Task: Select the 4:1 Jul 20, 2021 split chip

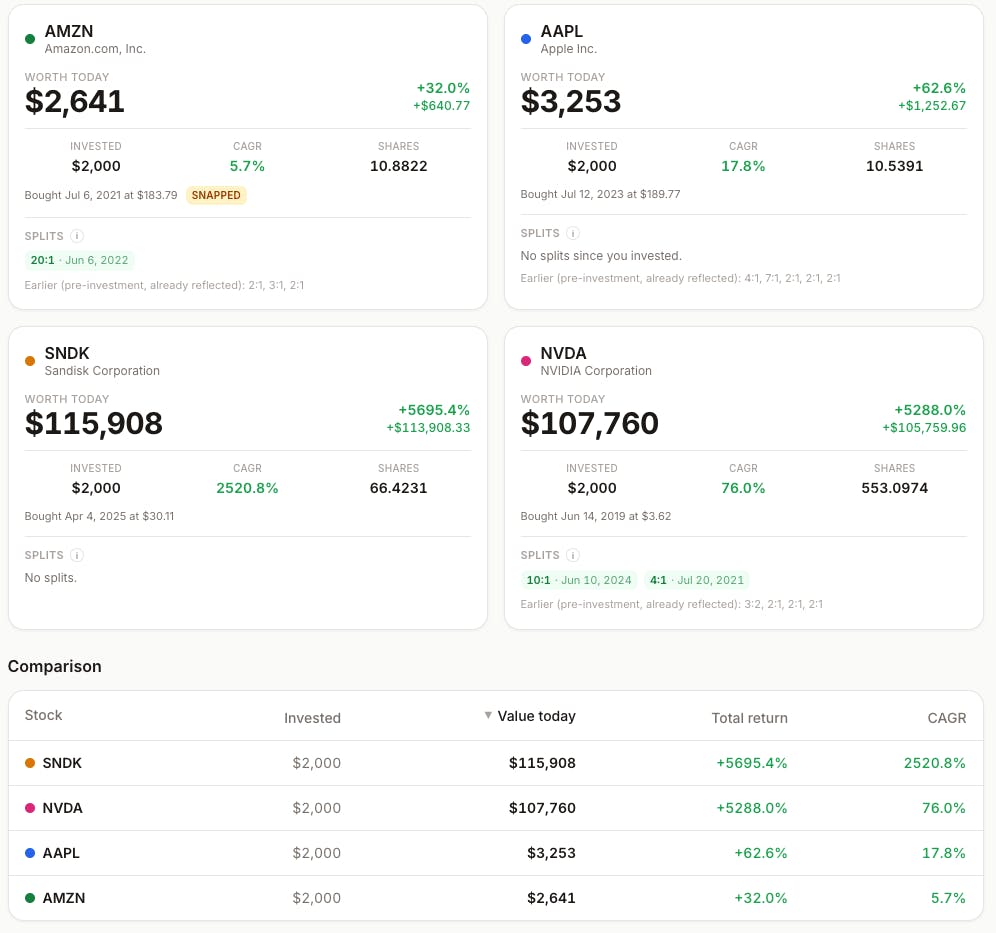Action: pyautogui.click(x=696, y=580)
